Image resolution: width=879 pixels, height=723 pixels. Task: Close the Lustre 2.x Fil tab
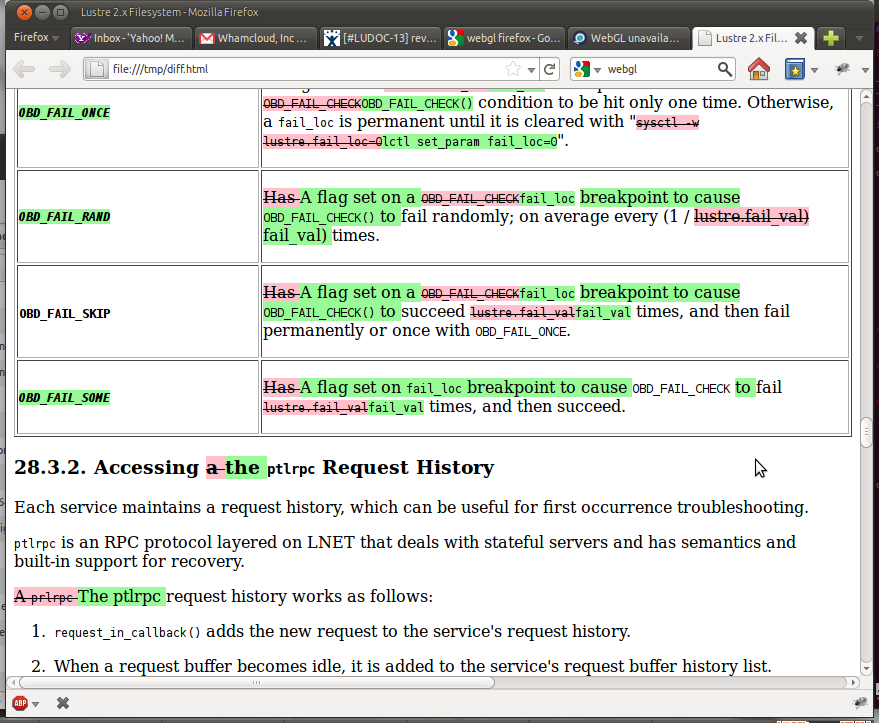coord(801,38)
